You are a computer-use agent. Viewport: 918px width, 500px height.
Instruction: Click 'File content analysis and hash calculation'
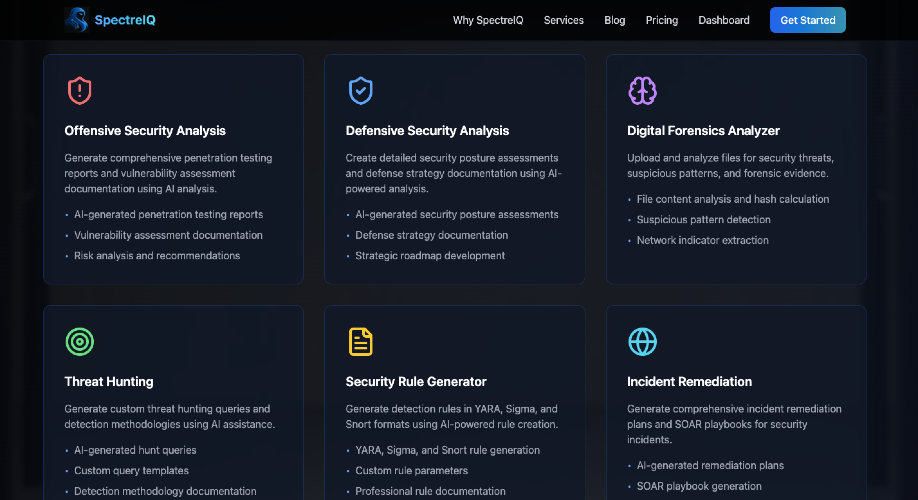(733, 199)
